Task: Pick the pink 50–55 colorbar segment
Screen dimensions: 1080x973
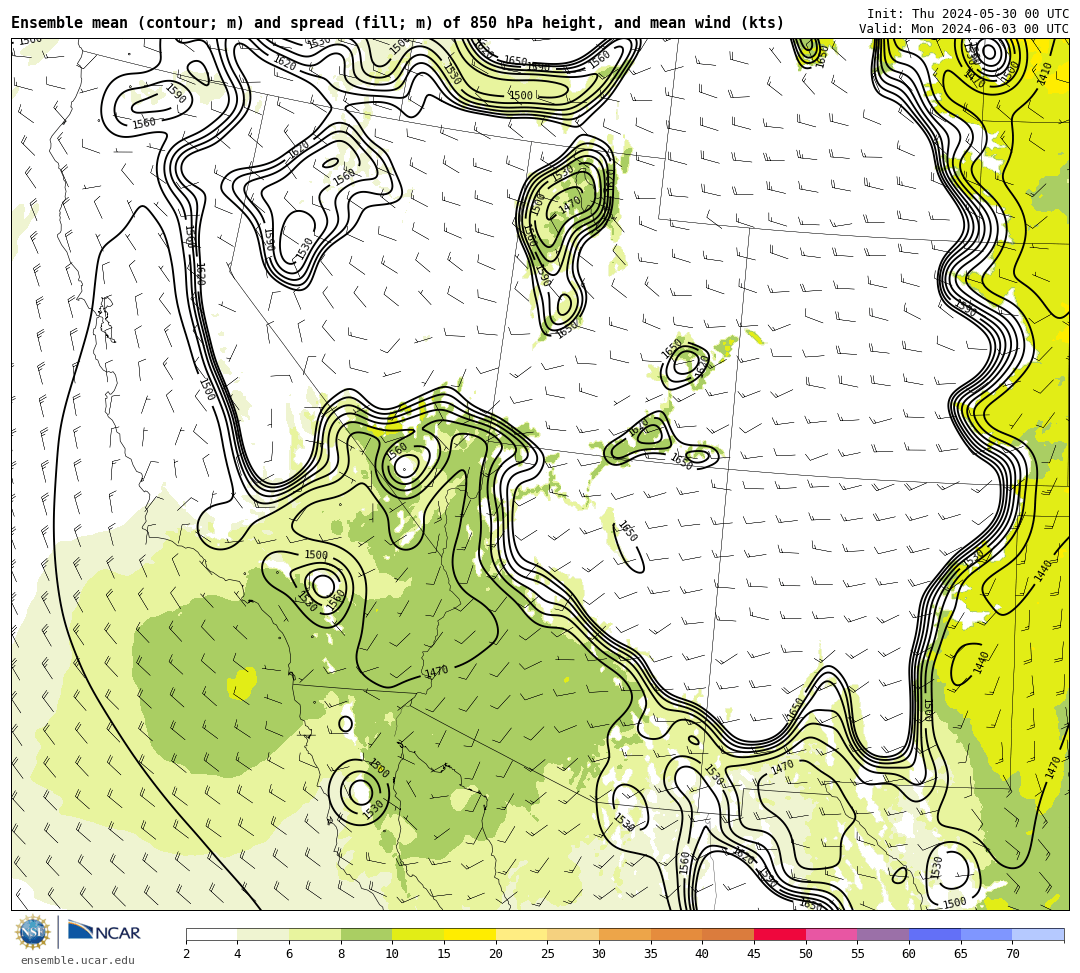Action: 831,934
